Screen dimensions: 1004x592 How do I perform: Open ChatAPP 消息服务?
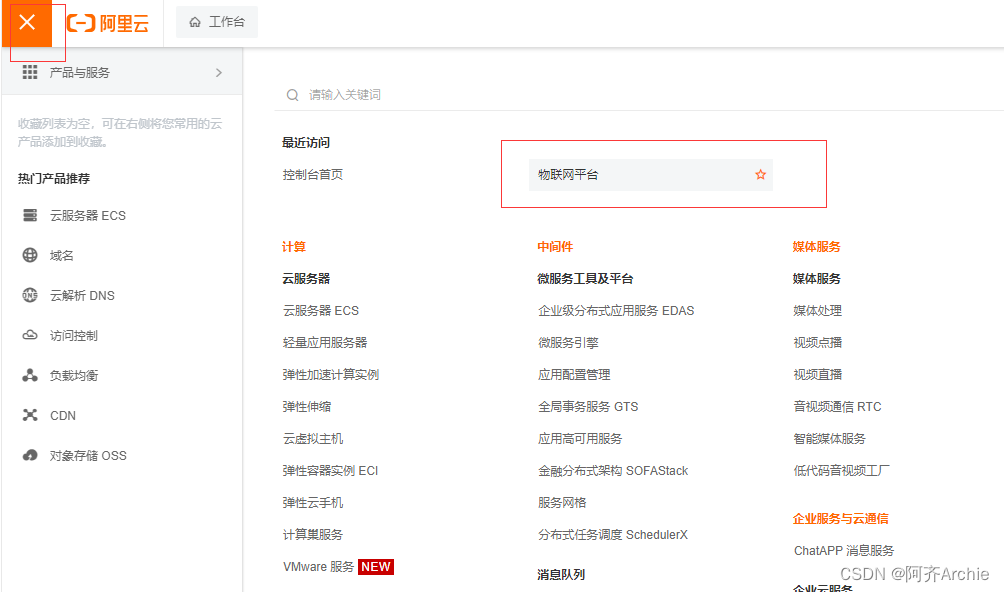coord(843,550)
